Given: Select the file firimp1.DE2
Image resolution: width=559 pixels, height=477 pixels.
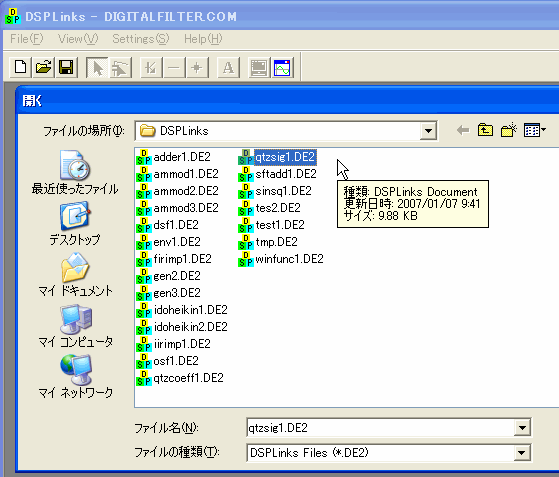Looking at the screenshot, I should point(174,259).
